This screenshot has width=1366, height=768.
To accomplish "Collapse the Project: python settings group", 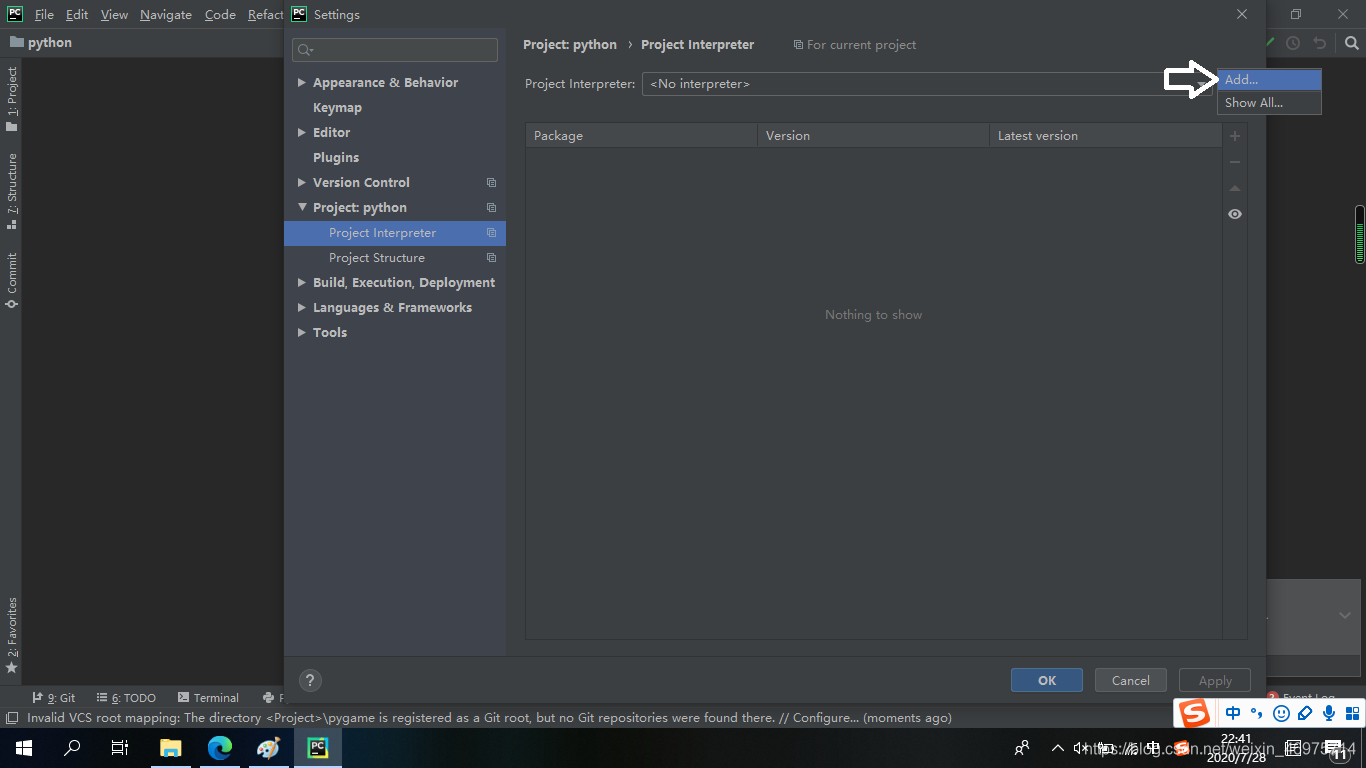I will 302,207.
